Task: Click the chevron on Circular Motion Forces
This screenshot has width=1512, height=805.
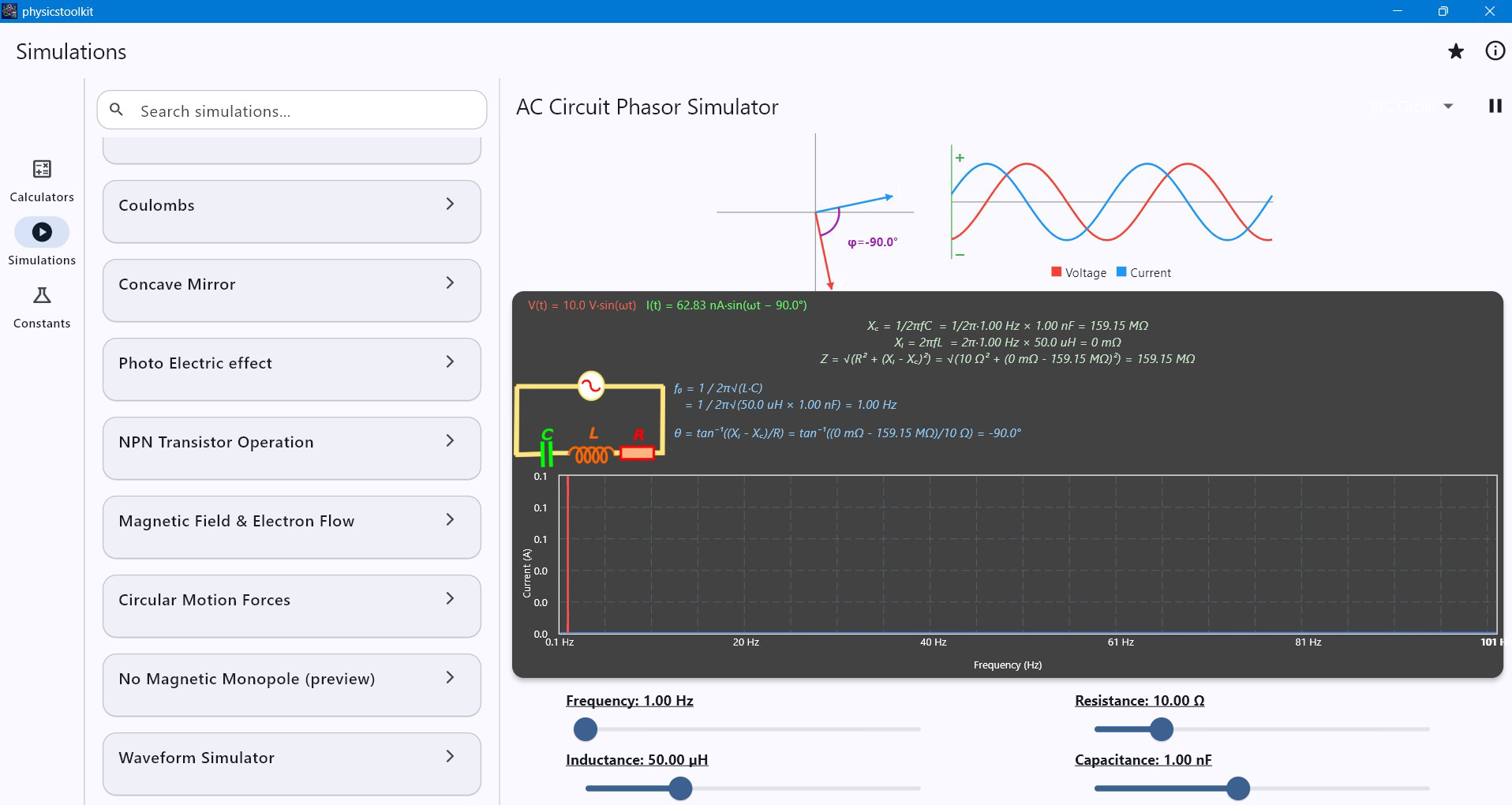Action: pyautogui.click(x=450, y=598)
